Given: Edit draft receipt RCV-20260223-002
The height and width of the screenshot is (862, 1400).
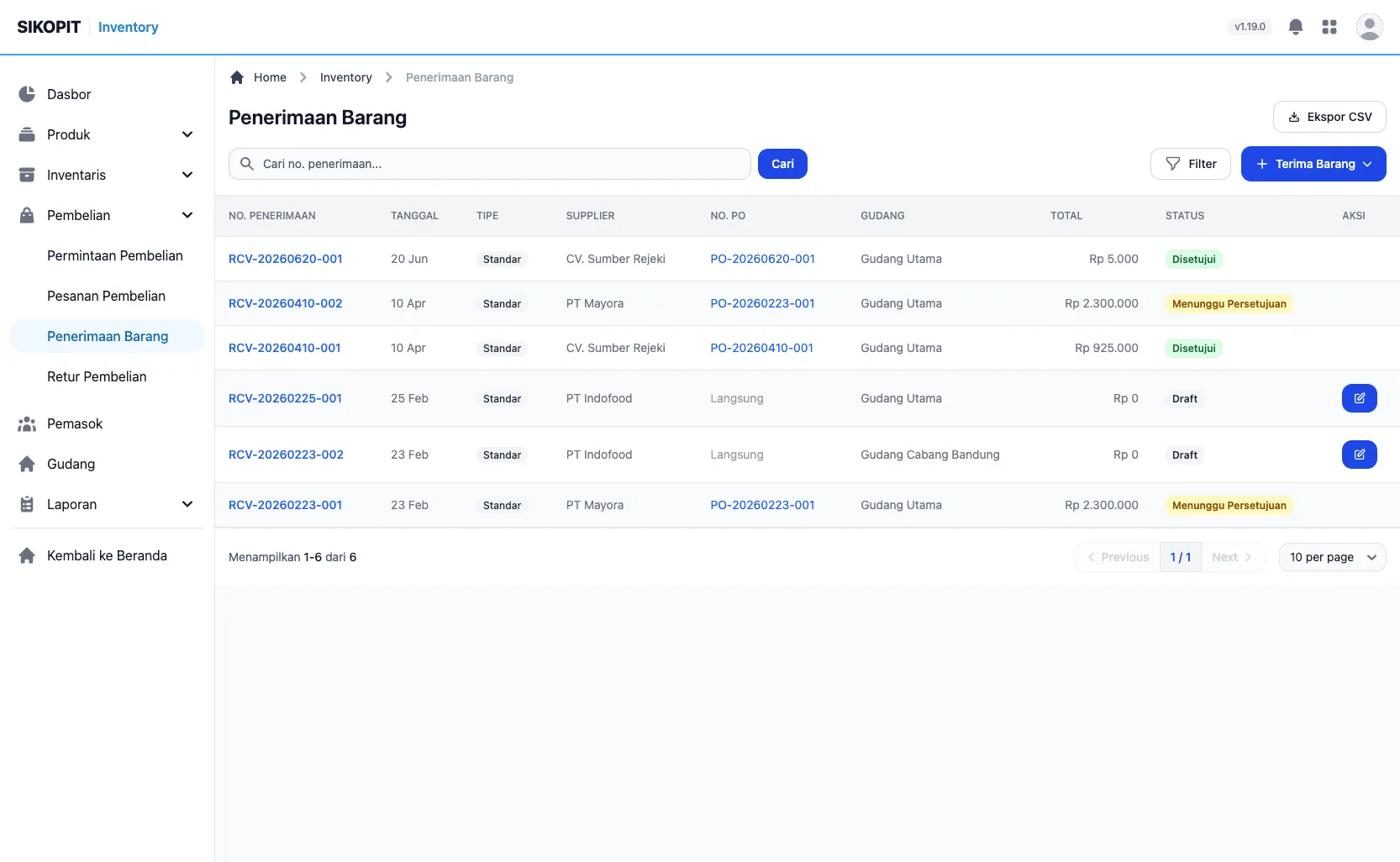Looking at the screenshot, I should 1360,455.
